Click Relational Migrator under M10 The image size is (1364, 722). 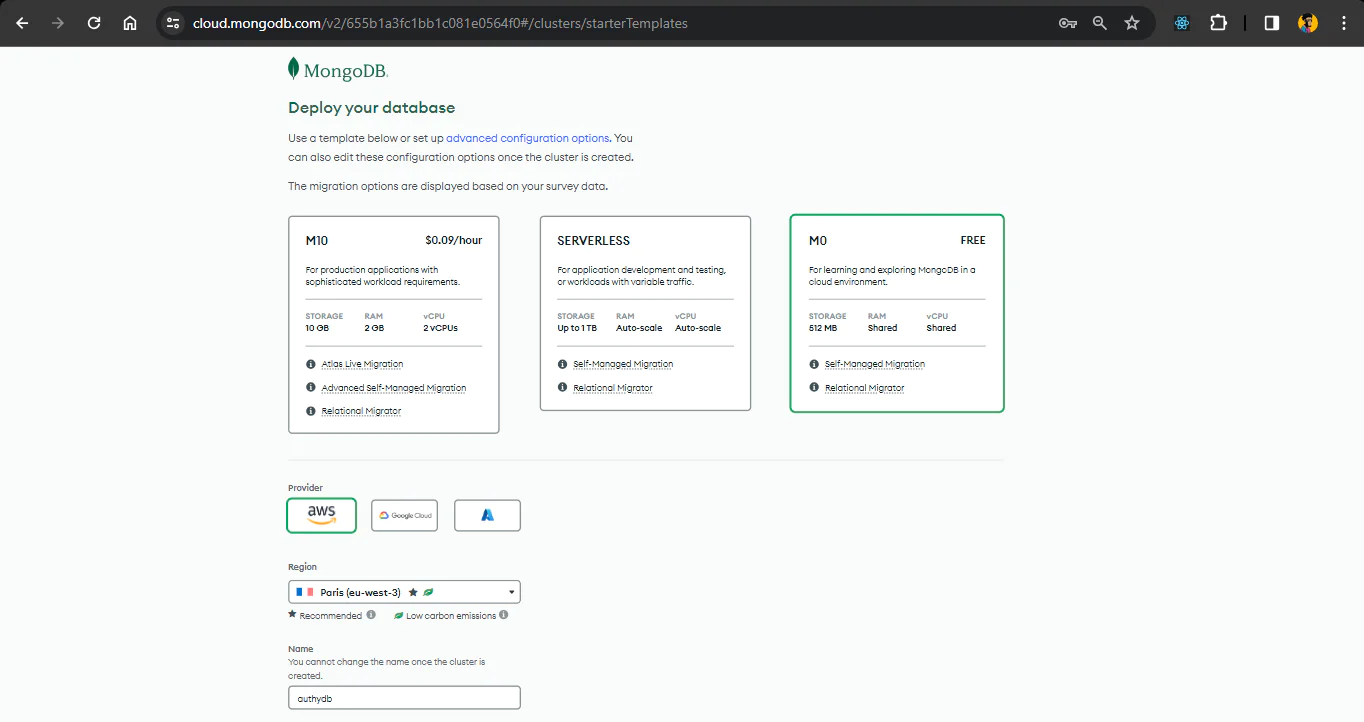pos(361,411)
